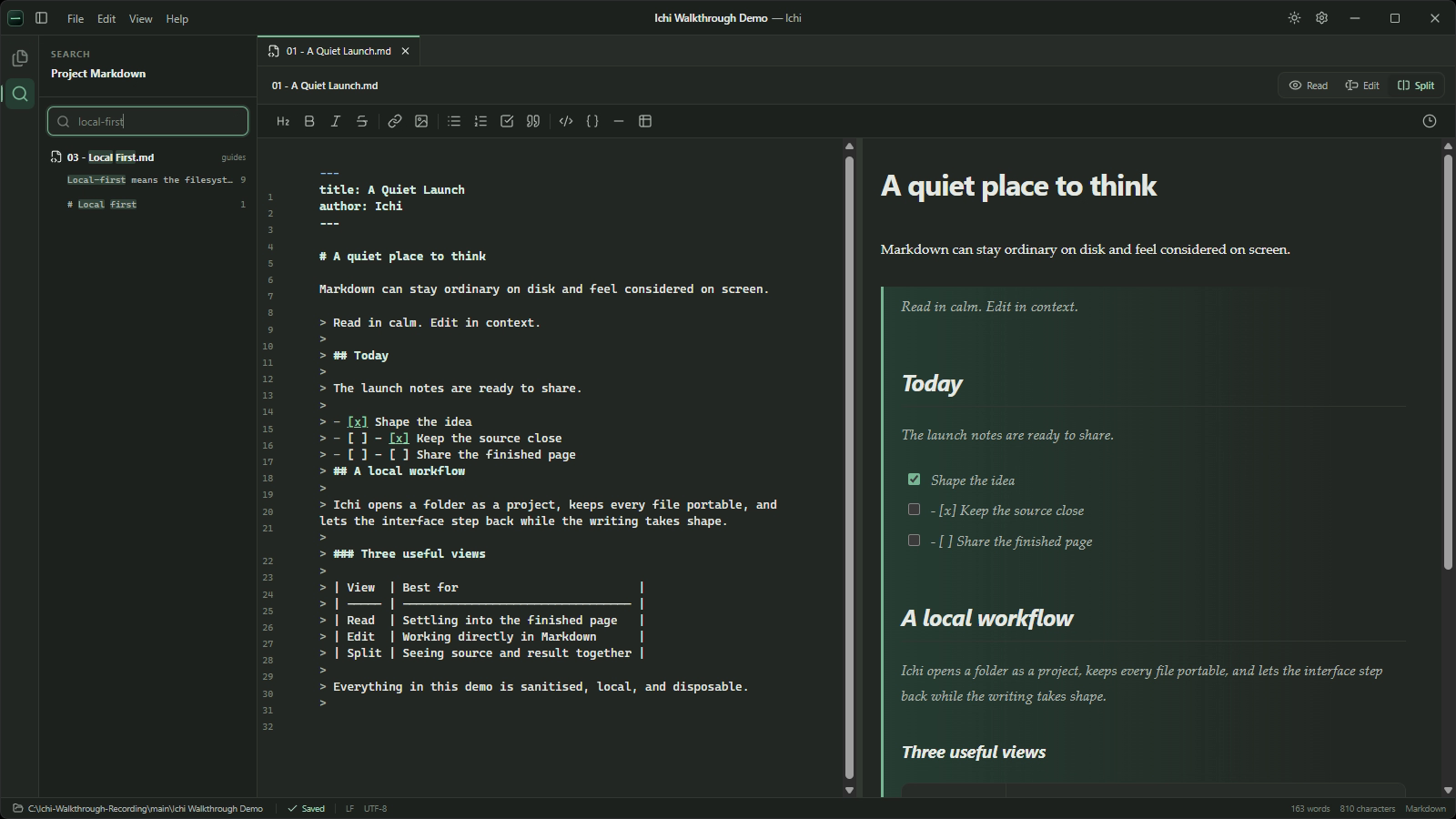
Task: Open the Edit menu
Action: point(106,18)
